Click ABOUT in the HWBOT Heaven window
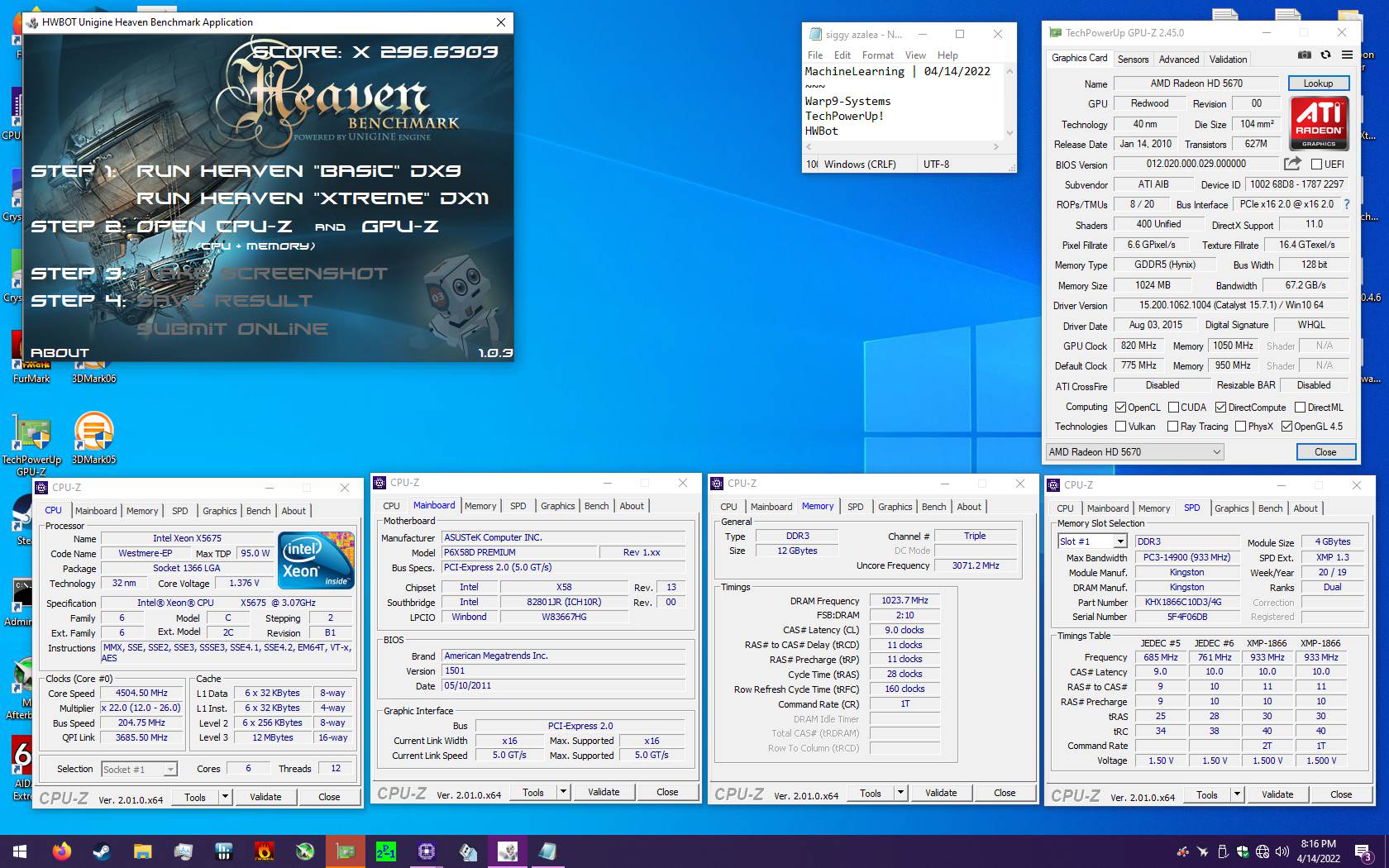Viewport: 1389px width, 868px height. tap(60, 353)
